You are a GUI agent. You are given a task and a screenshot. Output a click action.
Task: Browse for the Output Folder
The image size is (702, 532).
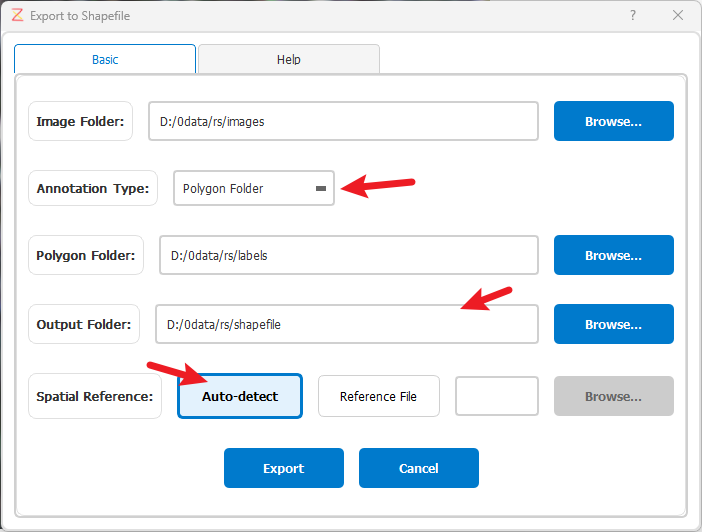coord(613,324)
